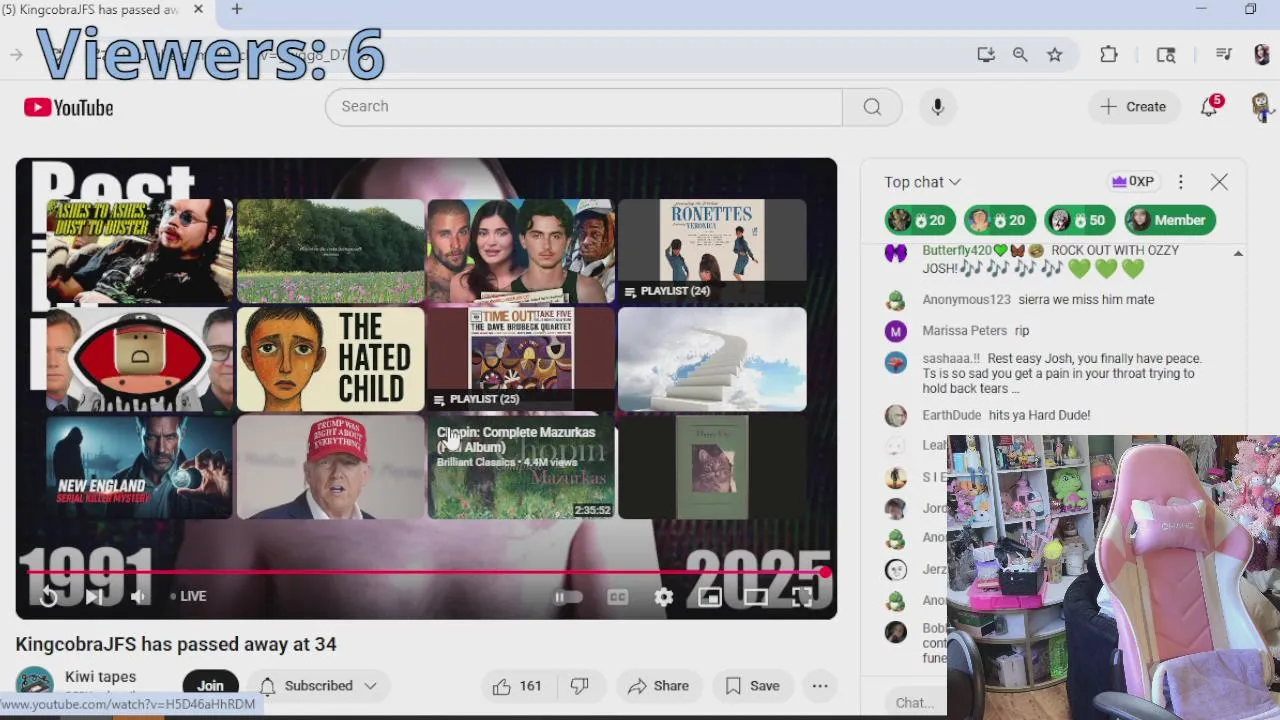
Task: Click the Kiwi tapes channel avatar
Action: point(34,685)
